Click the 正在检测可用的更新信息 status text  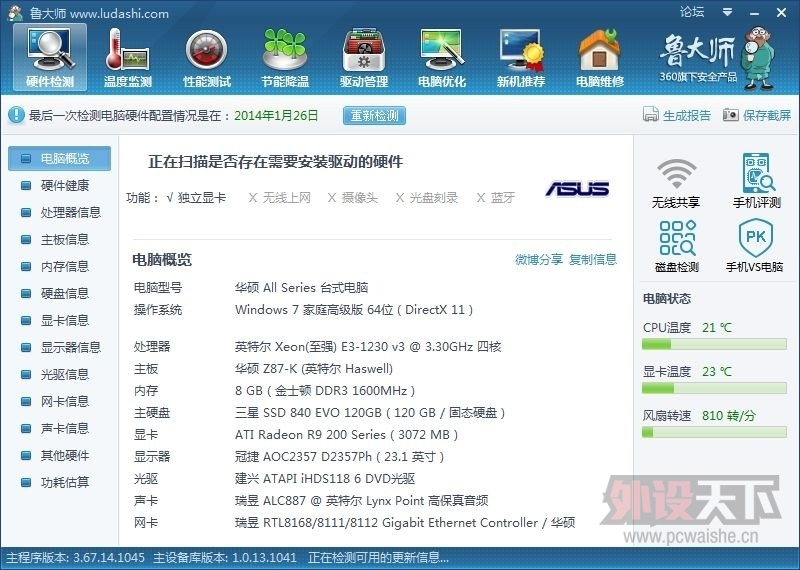click(x=379, y=557)
